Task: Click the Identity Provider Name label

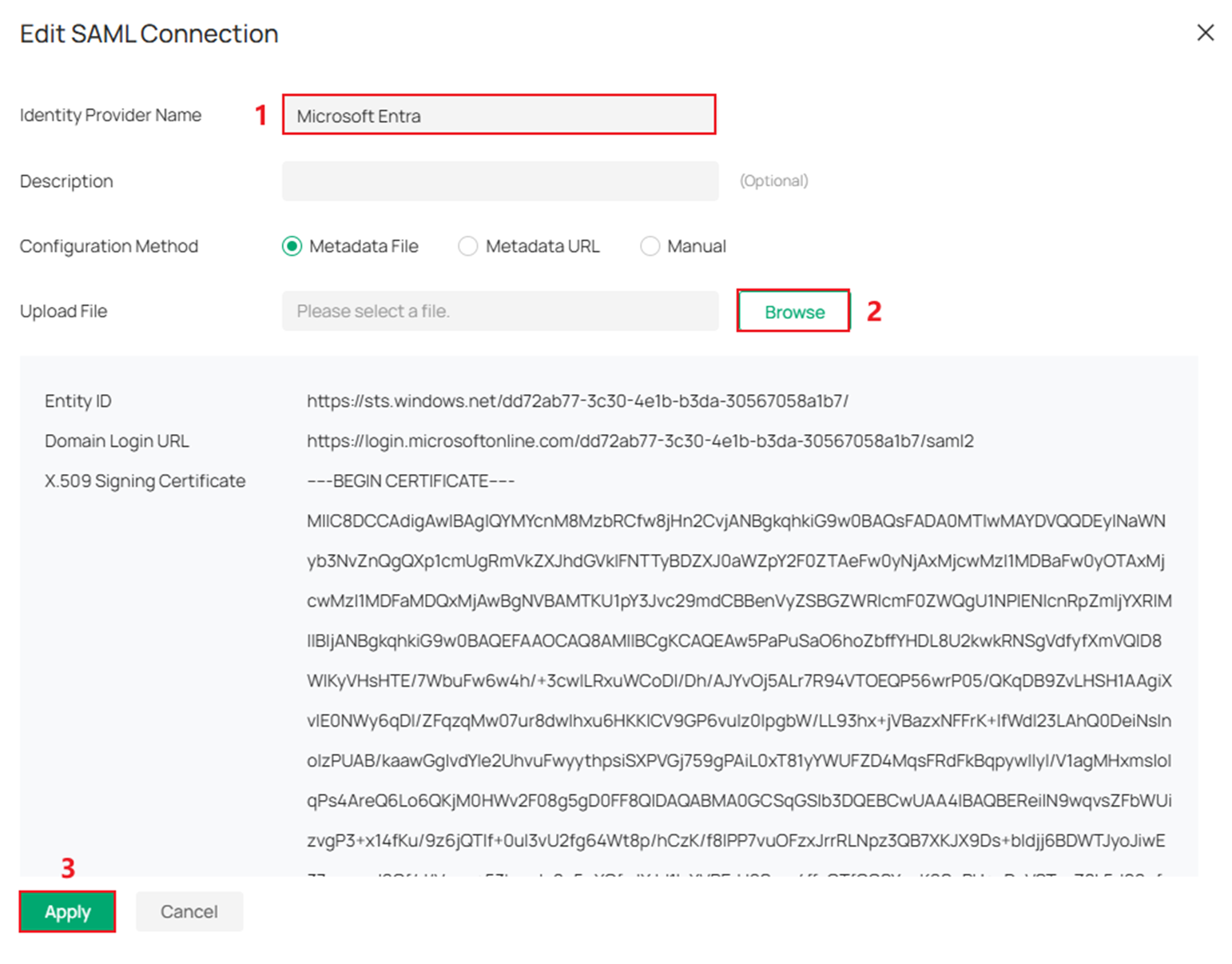Action: 110,115
